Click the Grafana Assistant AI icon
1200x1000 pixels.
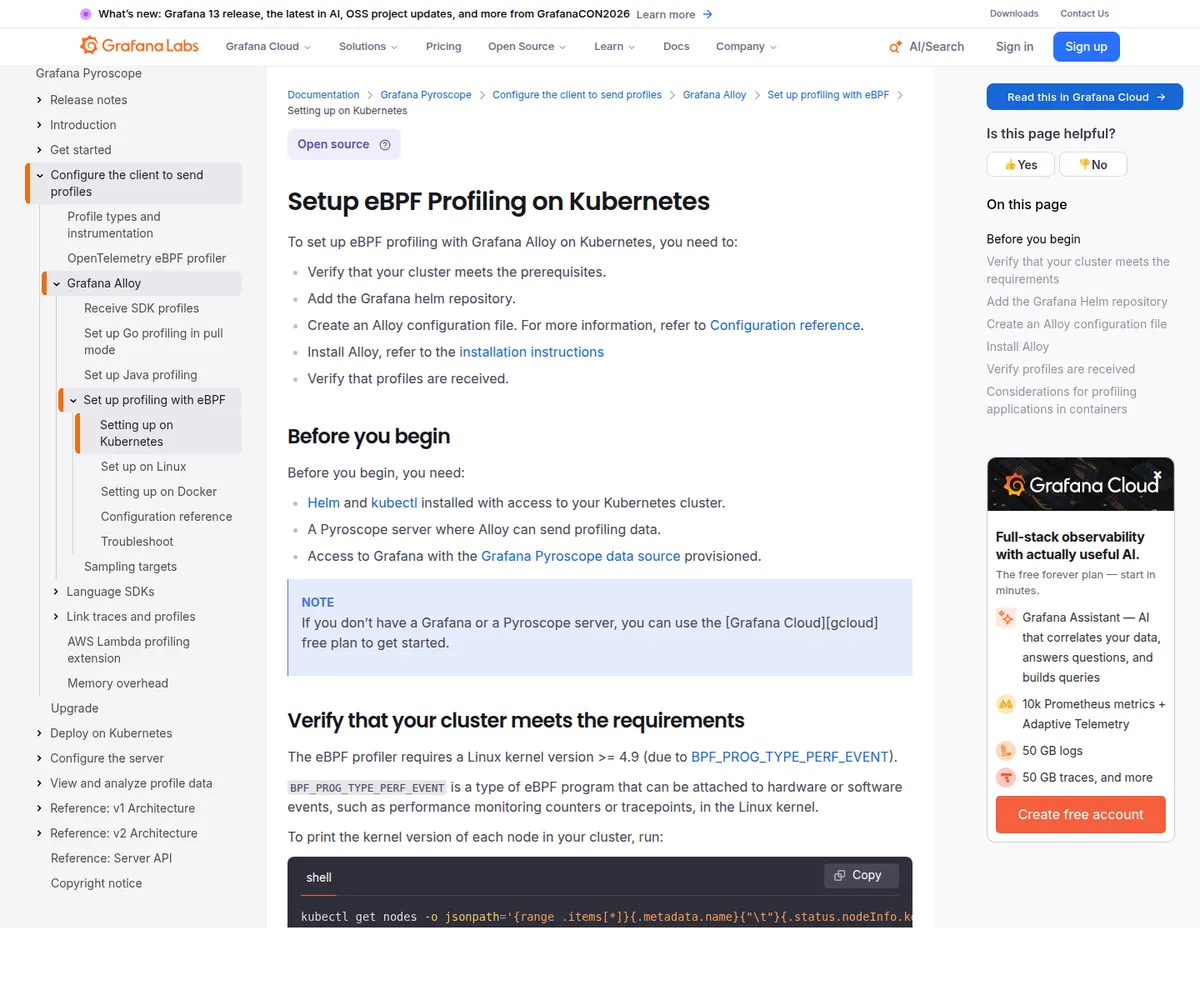coord(1005,618)
